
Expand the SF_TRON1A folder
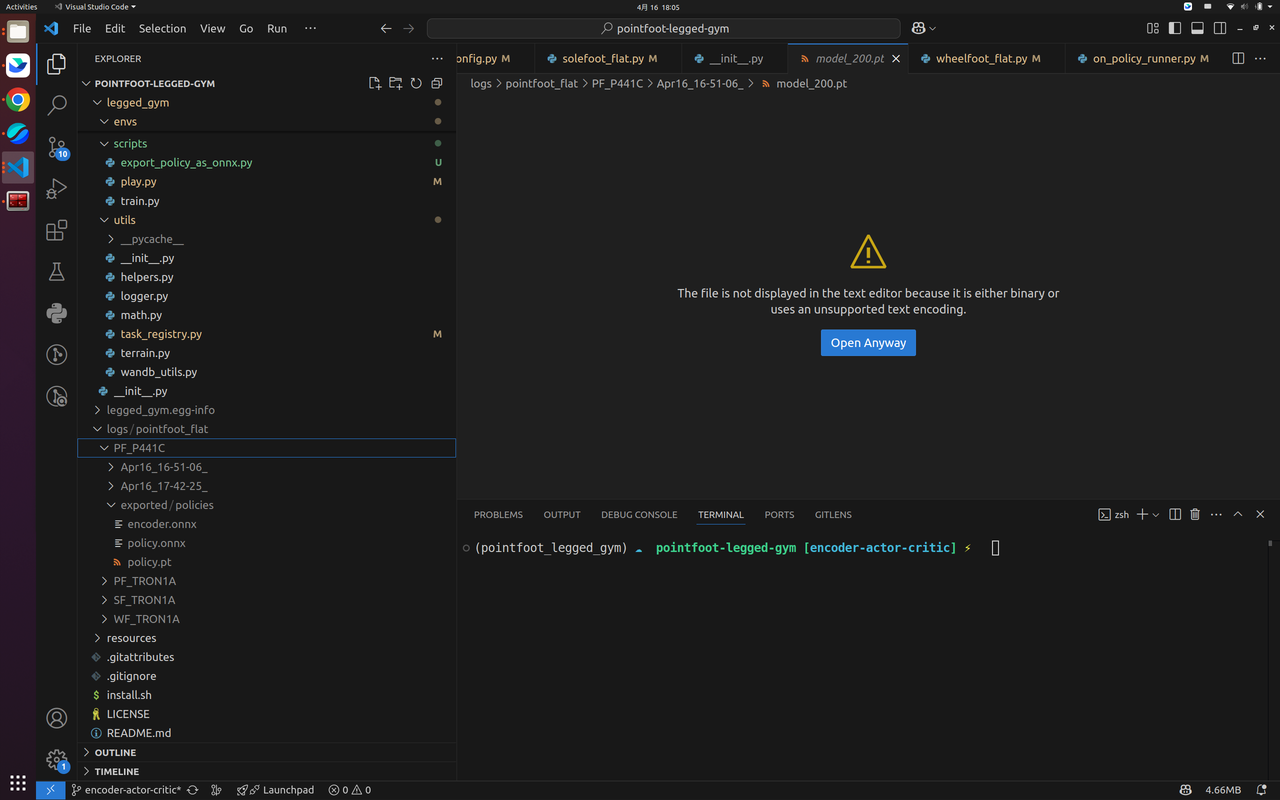click(266, 600)
